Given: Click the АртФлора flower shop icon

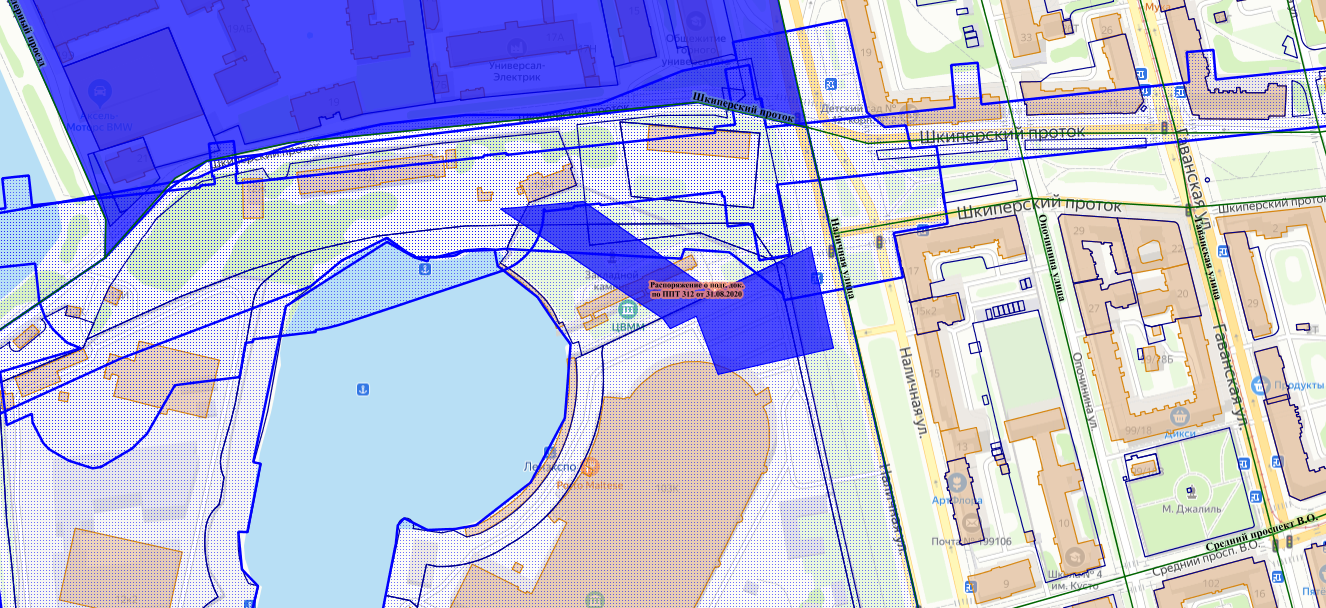Looking at the screenshot, I should pos(957,482).
